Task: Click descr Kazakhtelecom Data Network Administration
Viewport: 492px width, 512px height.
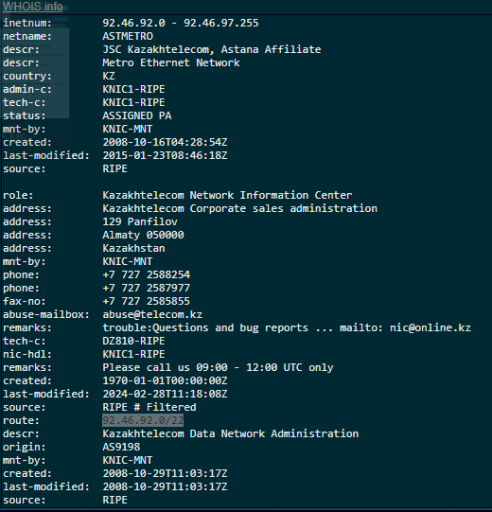Action: (231, 433)
